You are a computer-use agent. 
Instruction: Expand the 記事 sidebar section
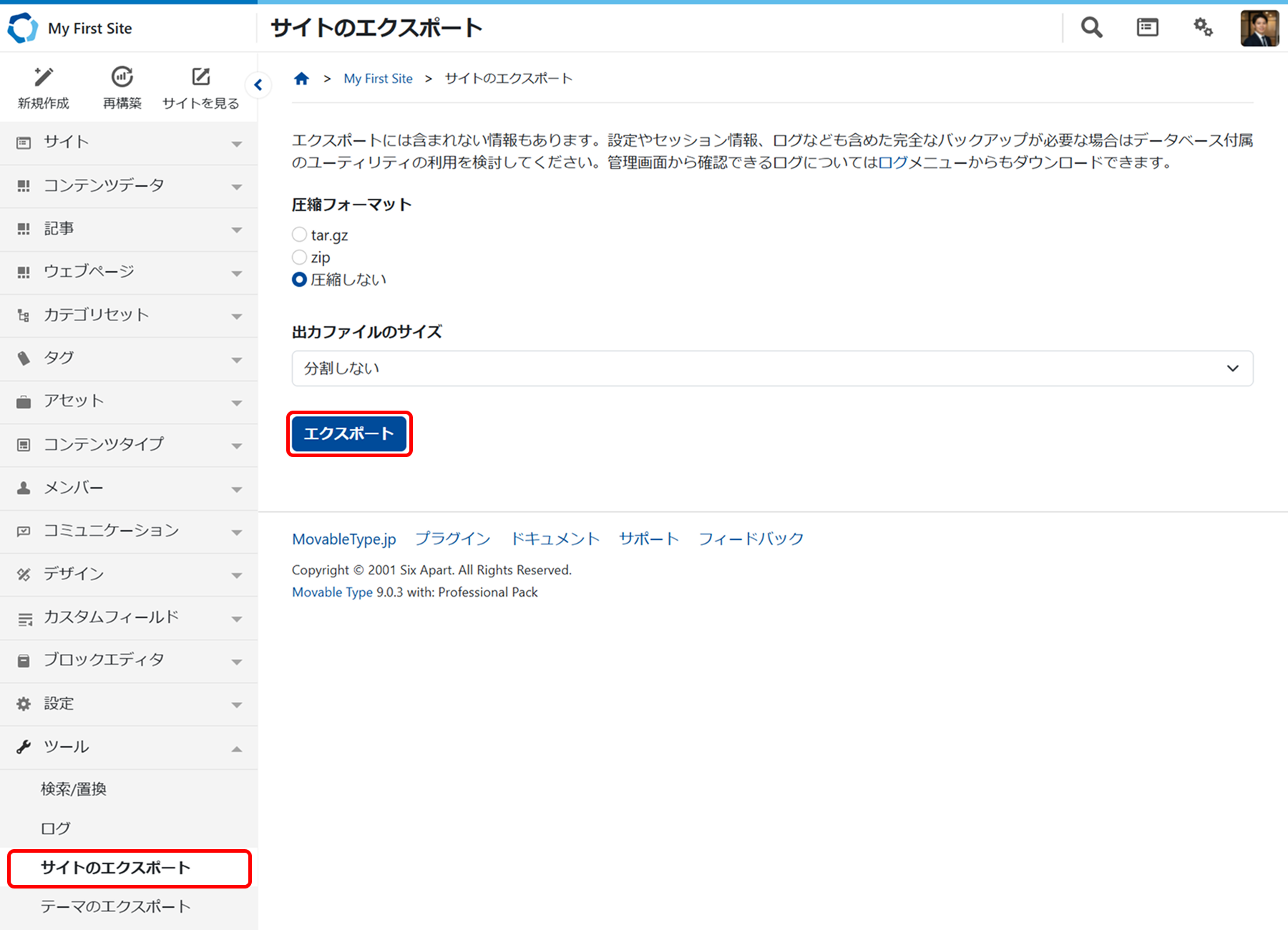pos(129,229)
